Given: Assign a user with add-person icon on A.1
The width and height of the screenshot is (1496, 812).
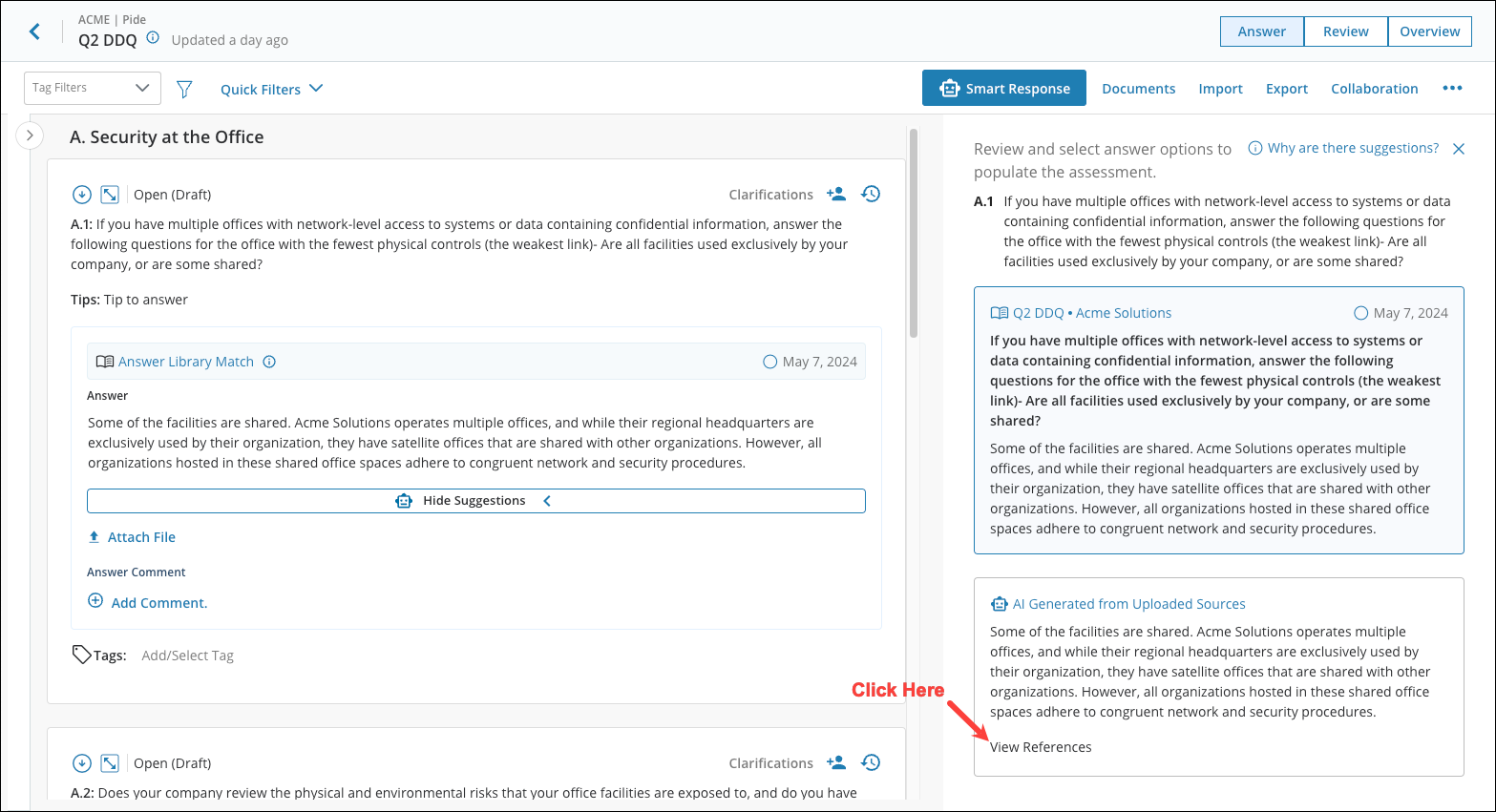Looking at the screenshot, I should 836,194.
